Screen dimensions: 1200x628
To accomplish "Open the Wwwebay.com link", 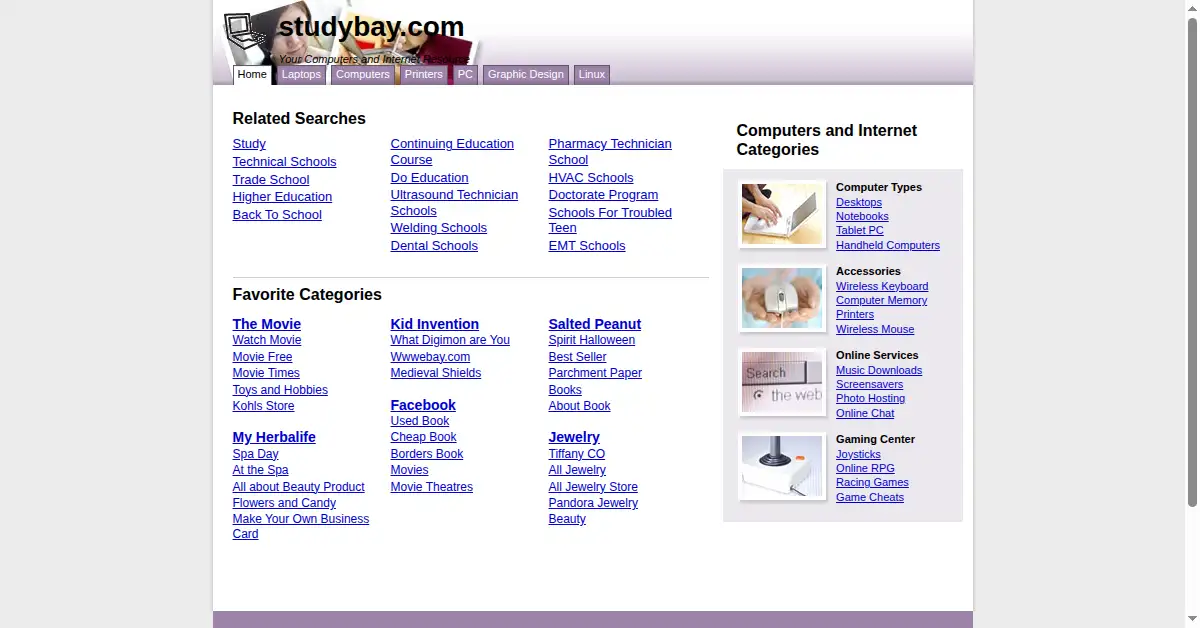I will point(430,357).
